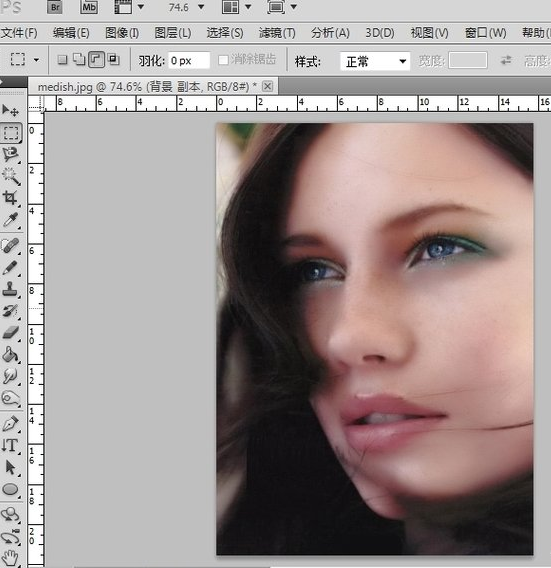This screenshot has height=568, width=551.
Task: Click the 宽度 width input field
Action: (x=467, y=60)
